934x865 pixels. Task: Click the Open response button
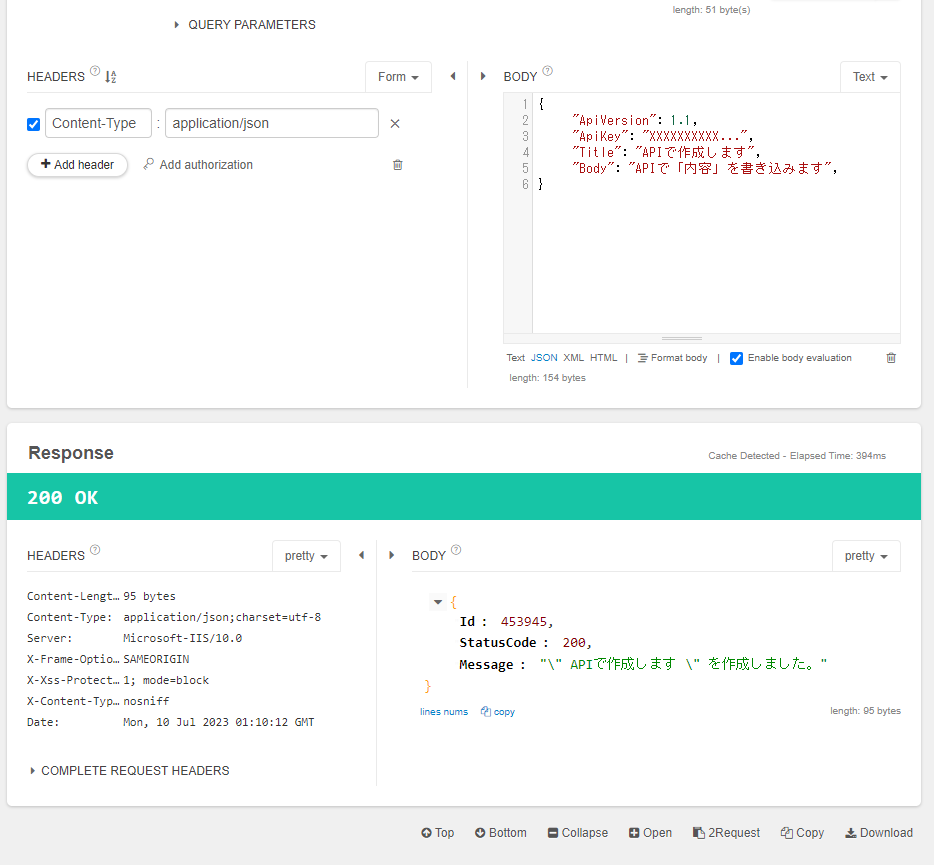click(650, 833)
